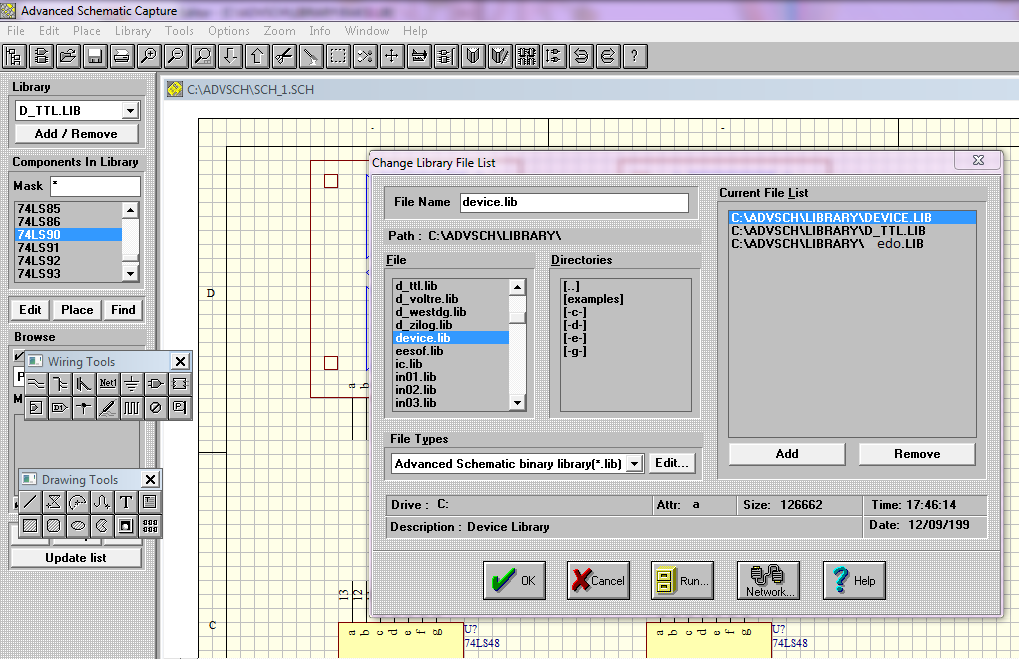Image resolution: width=1019 pixels, height=659 pixels.
Task: Open the project hierarchy toolbar icon
Action: [14, 57]
